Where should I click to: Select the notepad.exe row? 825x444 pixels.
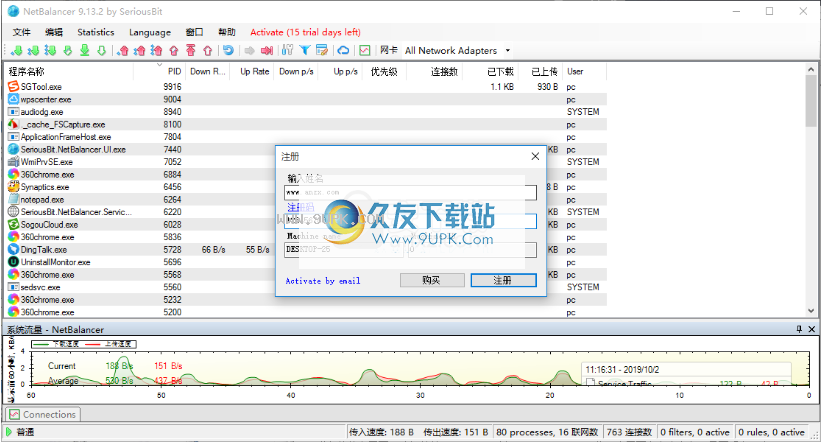(x=307, y=200)
